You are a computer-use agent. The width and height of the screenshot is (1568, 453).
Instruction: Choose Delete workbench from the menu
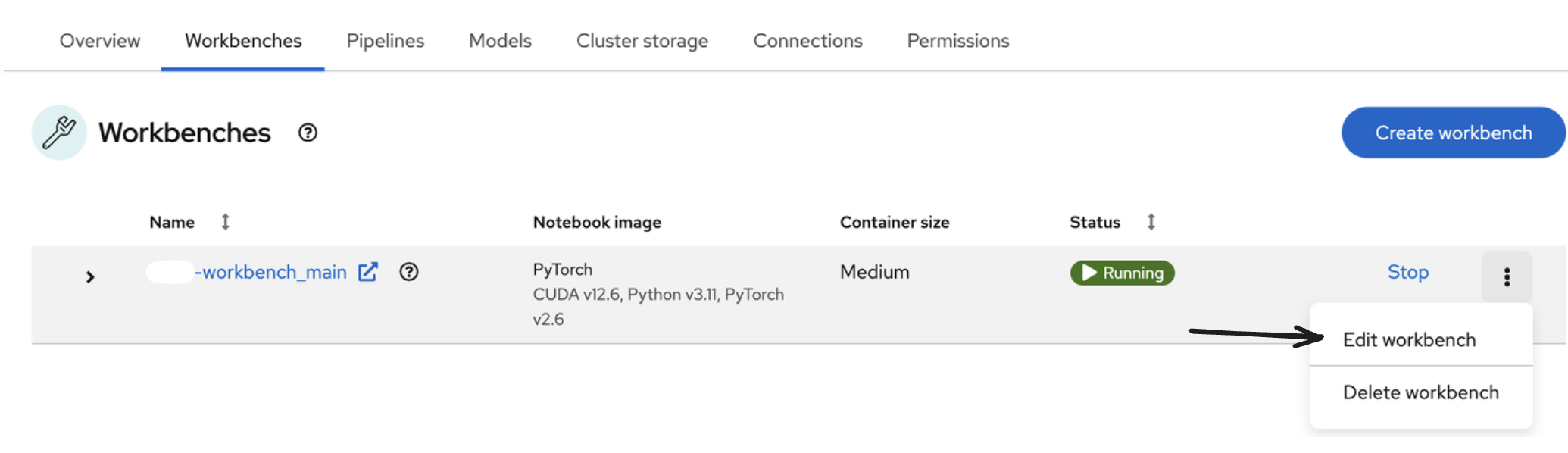1420,392
